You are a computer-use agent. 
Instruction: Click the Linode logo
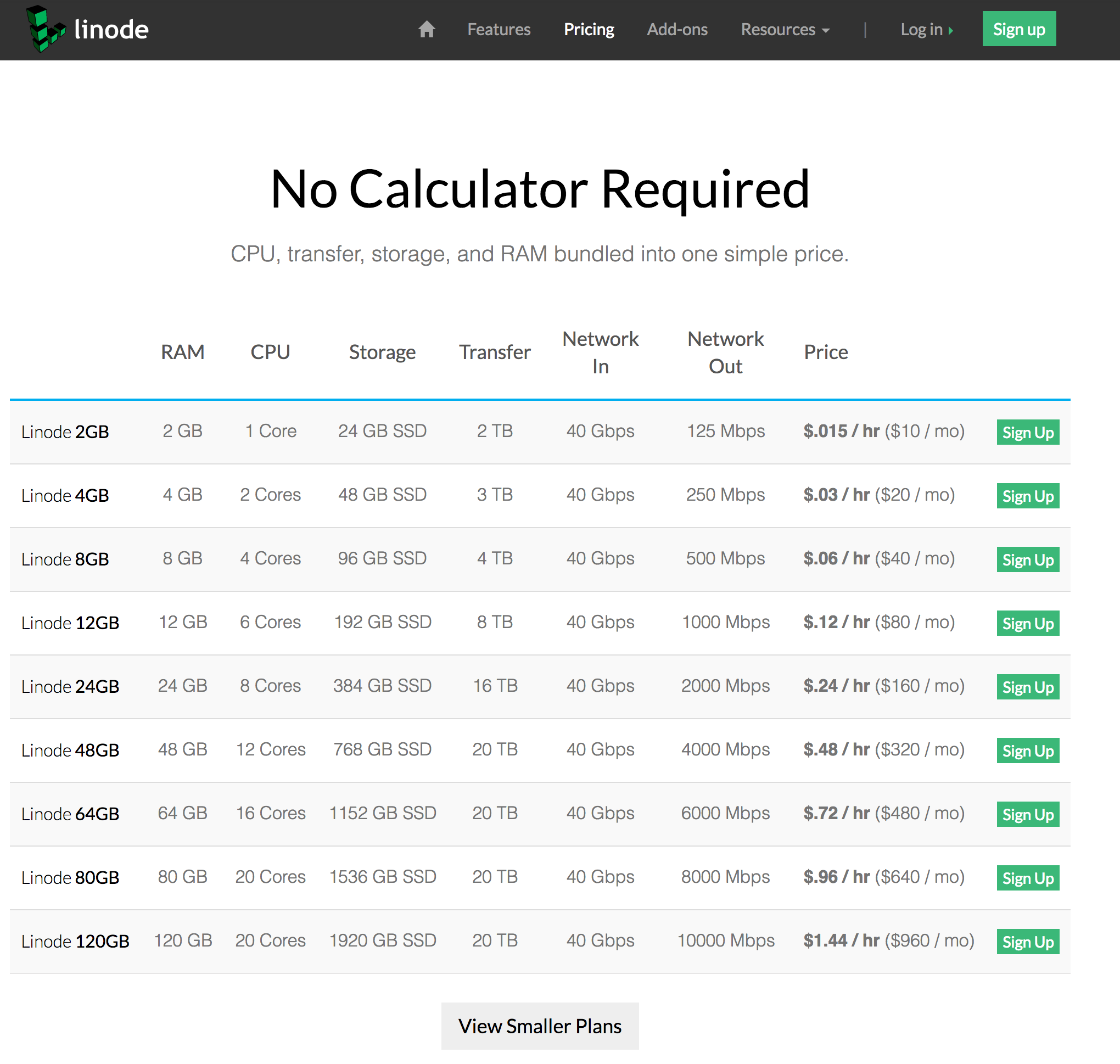87,29
